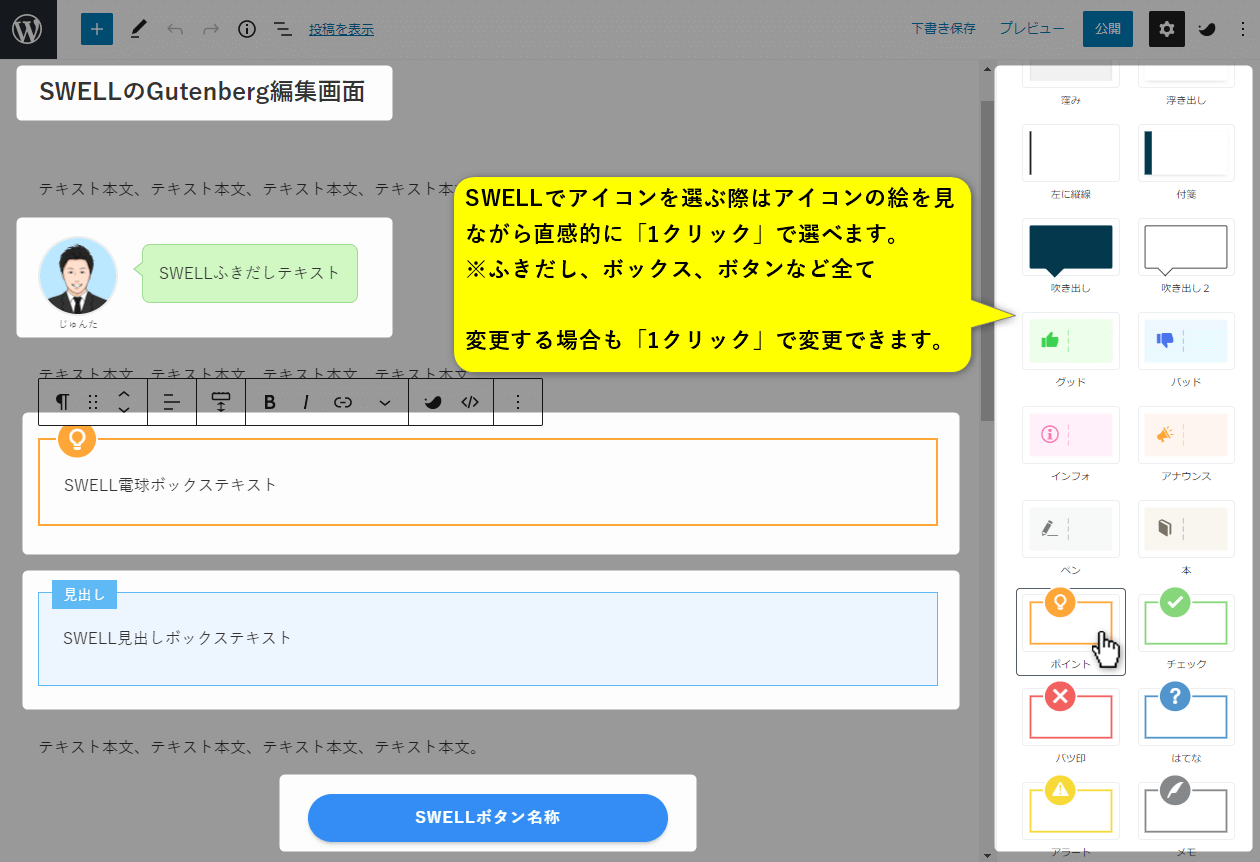Click the post title SWELLのGutenberg編集画面

[x=202, y=92]
